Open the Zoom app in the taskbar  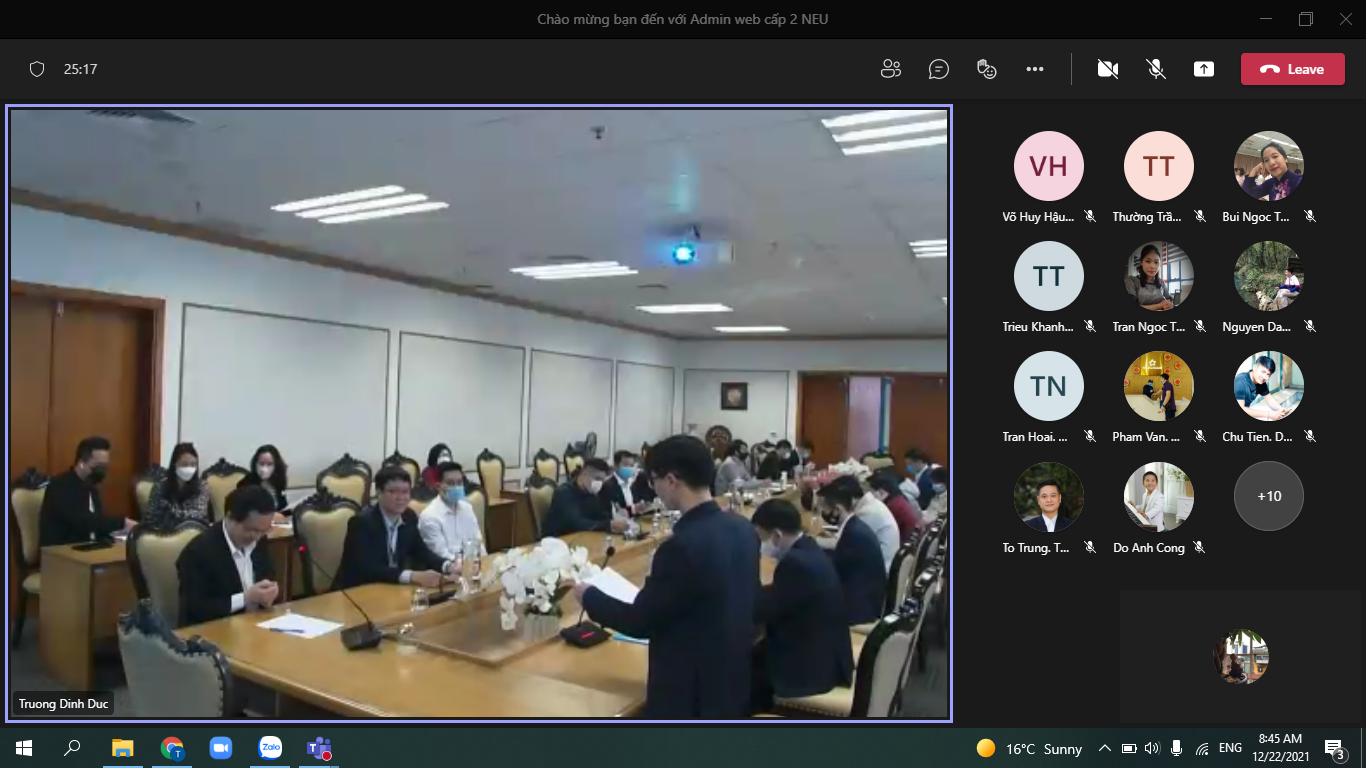tap(220, 747)
